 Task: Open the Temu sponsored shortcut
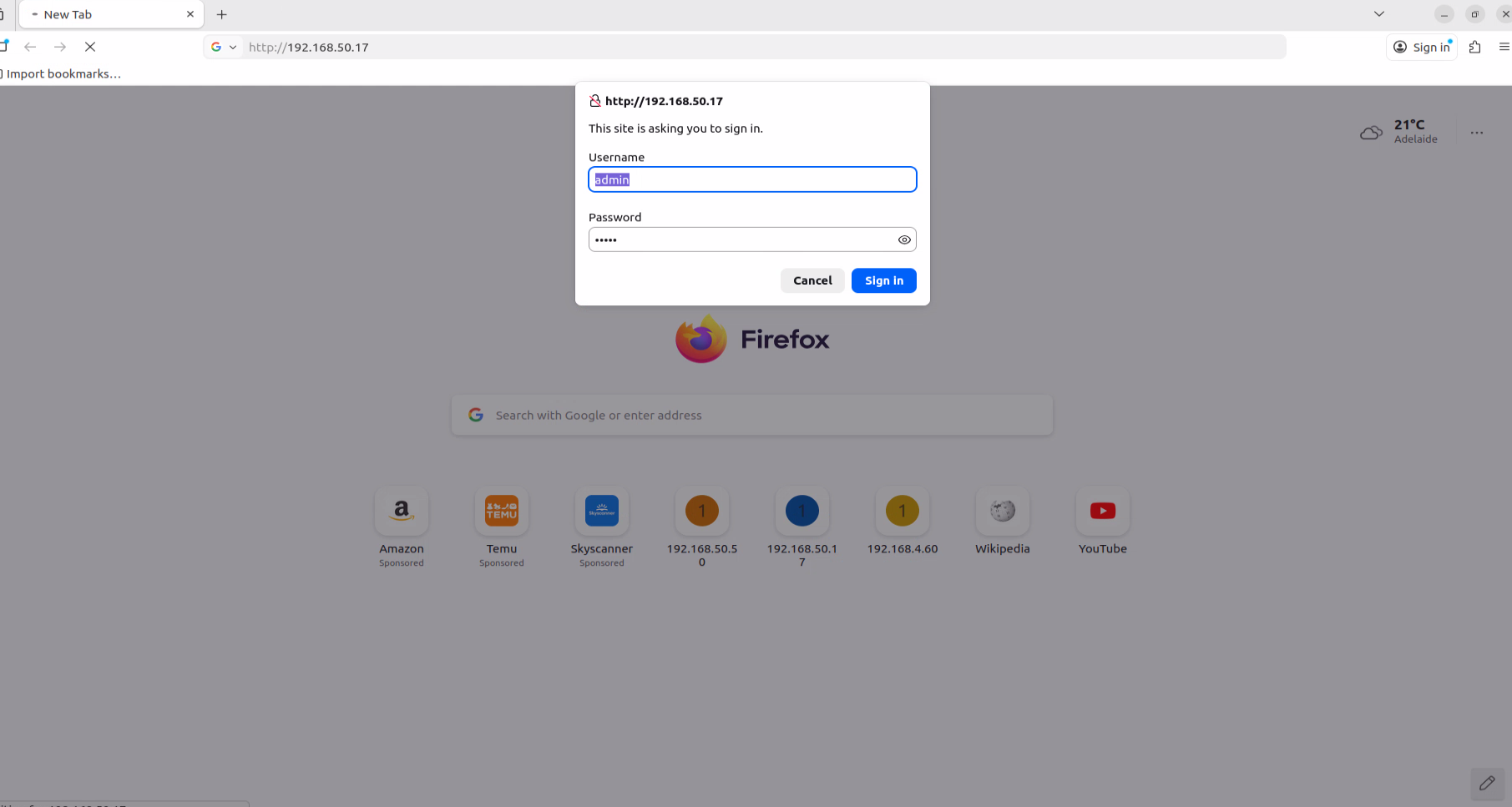click(502, 512)
